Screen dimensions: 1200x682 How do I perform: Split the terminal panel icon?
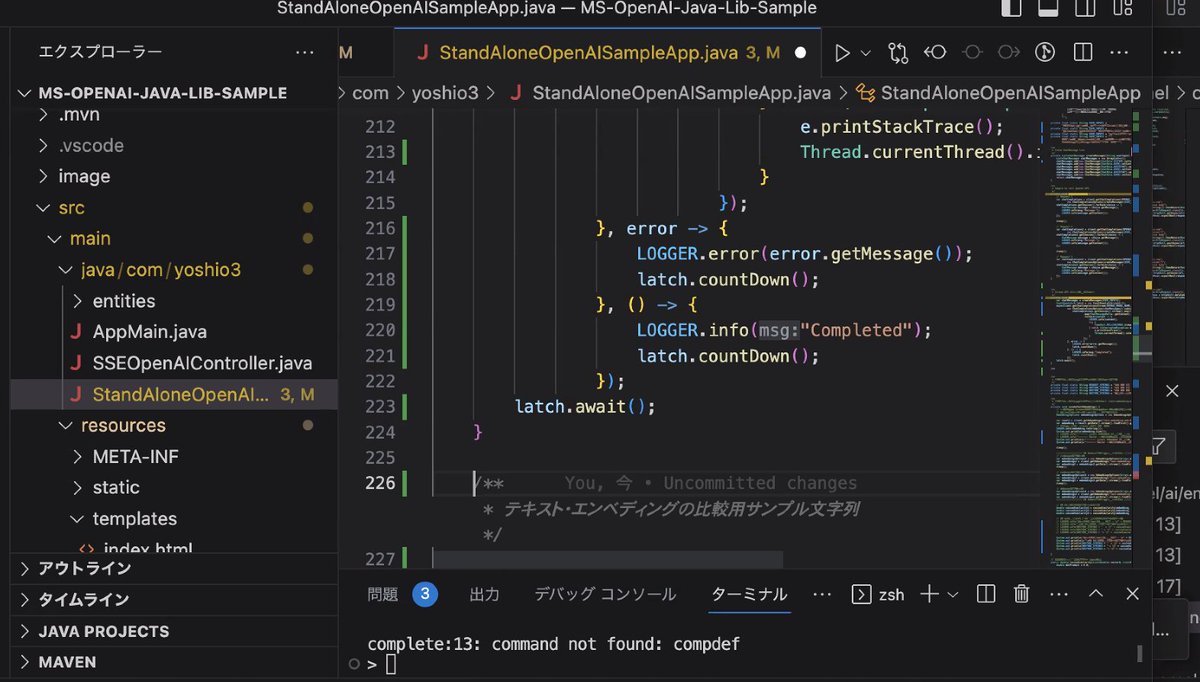pyautogui.click(x=985, y=593)
